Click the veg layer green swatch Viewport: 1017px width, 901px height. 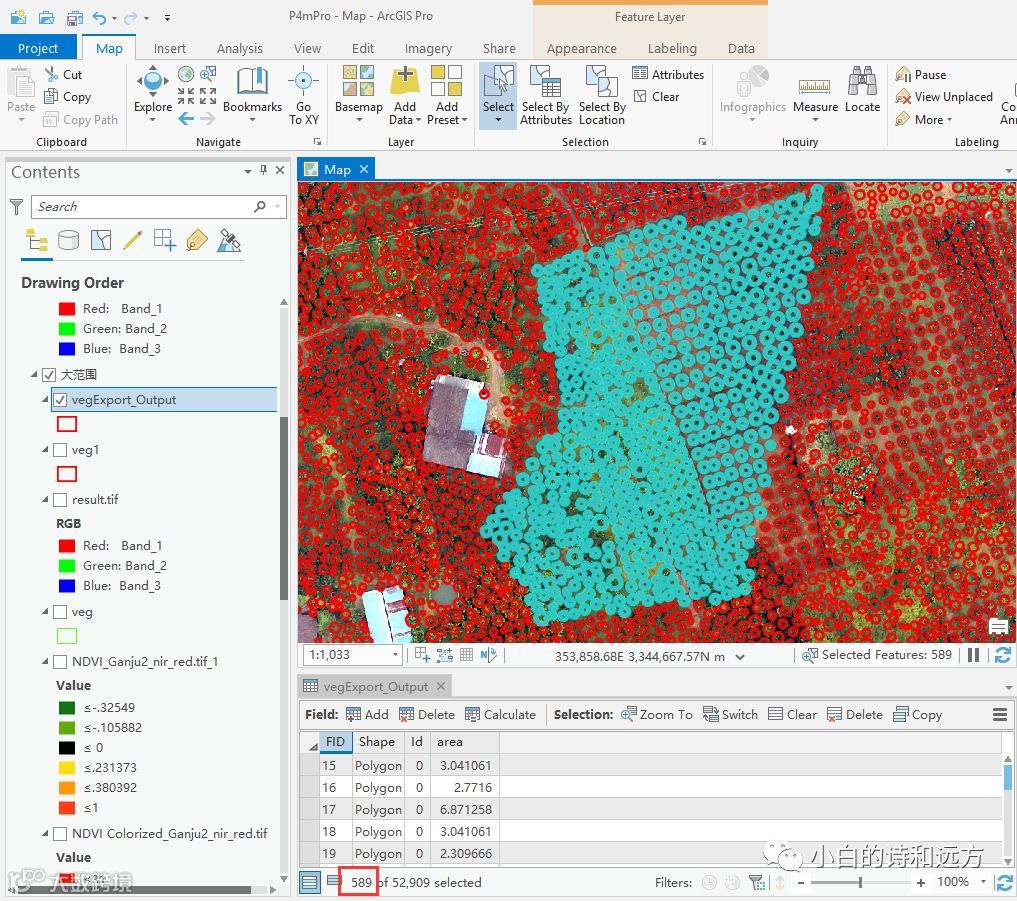pos(67,636)
